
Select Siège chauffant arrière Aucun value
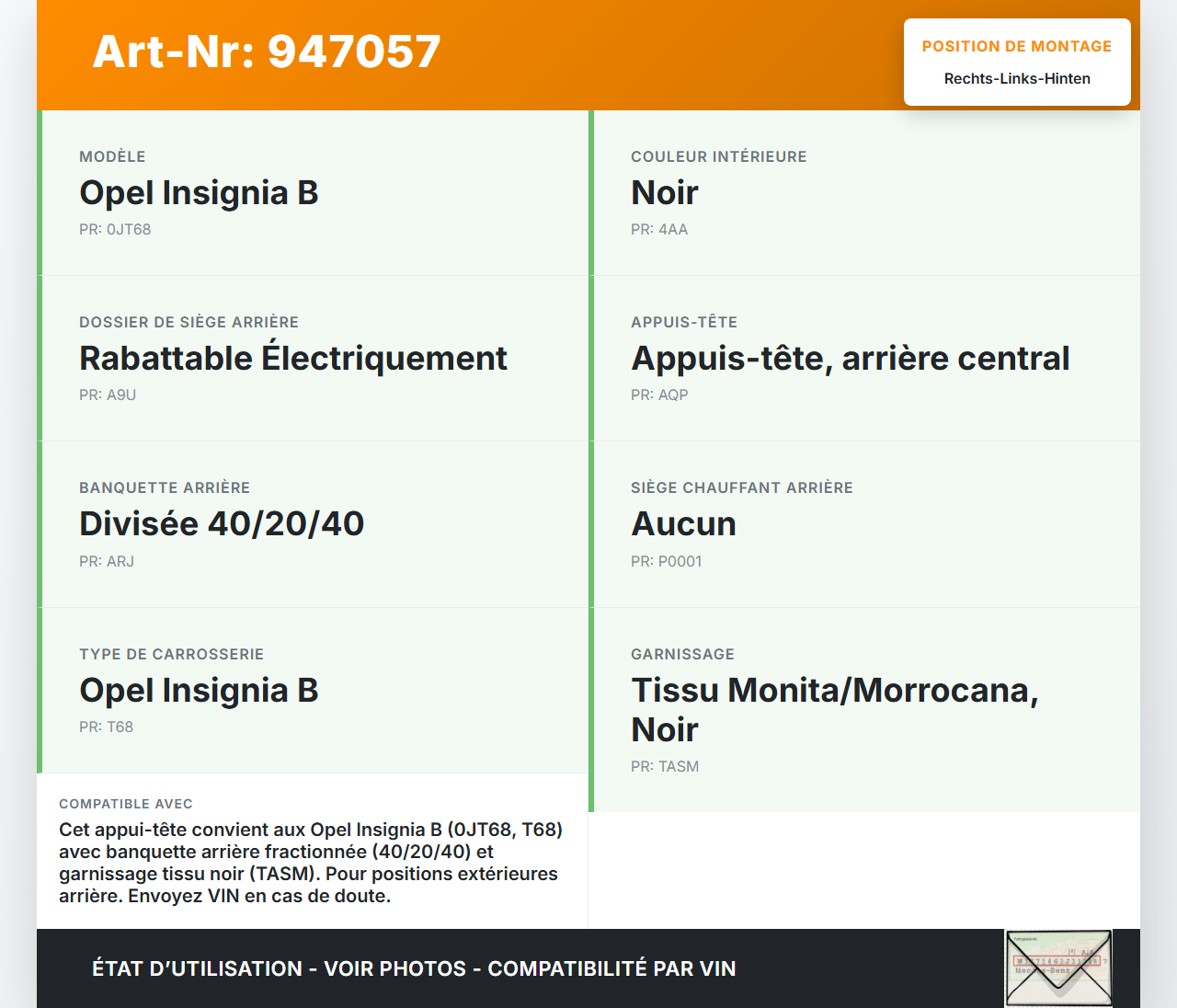click(x=683, y=524)
